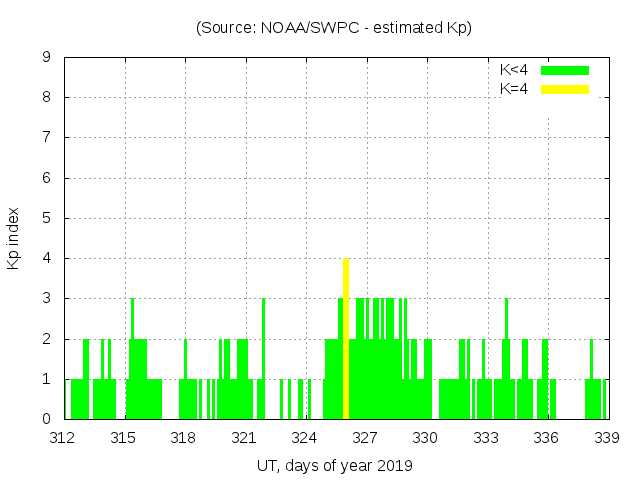This screenshot has width=640, height=480.
Task: Click the x-axis tick label 333
Action: (x=487, y=438)
